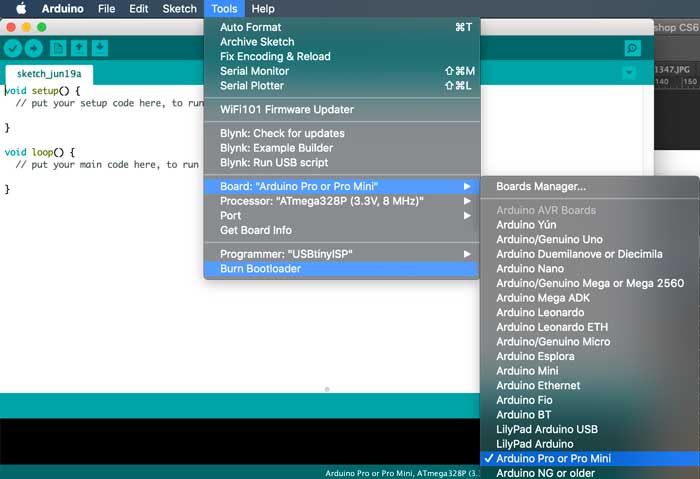Select Arduino Esplora board
This screenshot has width=700, height=479.
(590, 357)
